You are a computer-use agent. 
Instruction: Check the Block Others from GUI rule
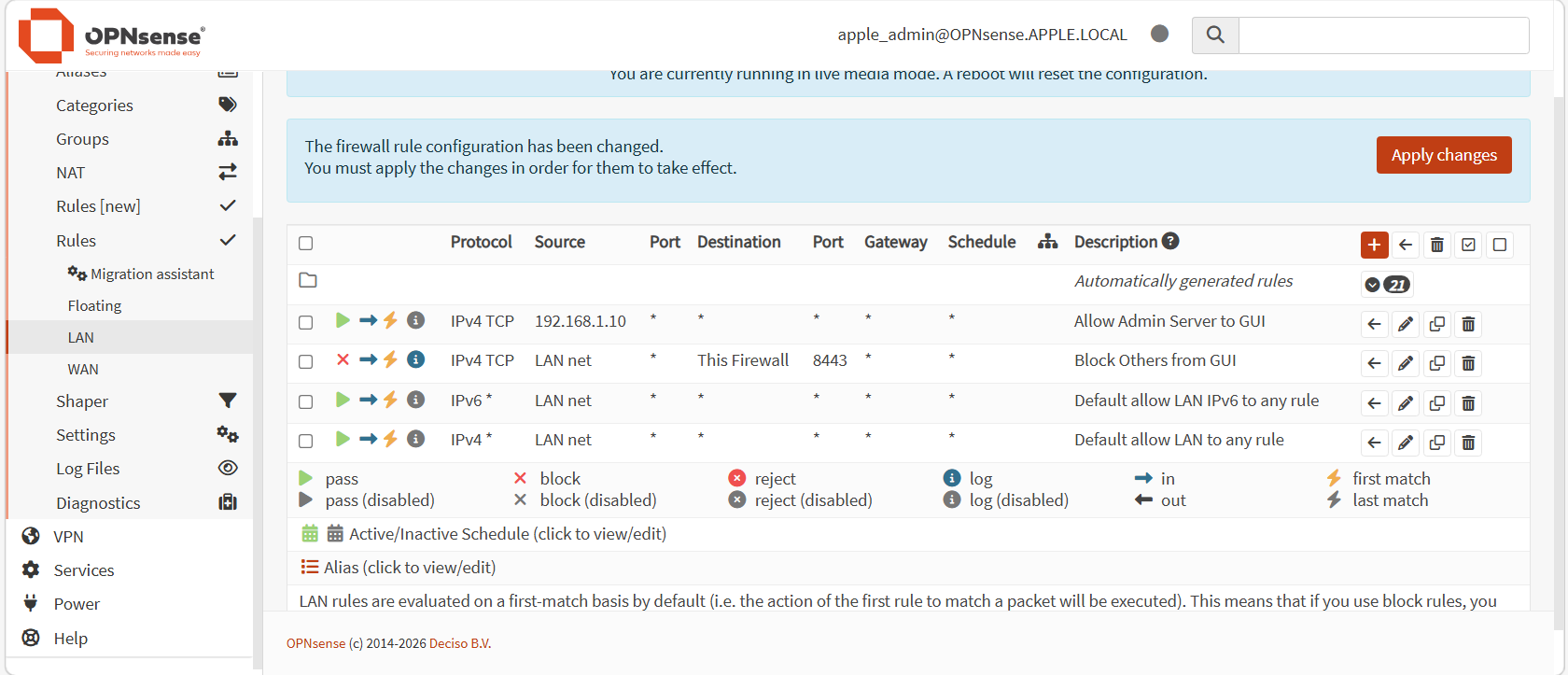pos(305,361)
